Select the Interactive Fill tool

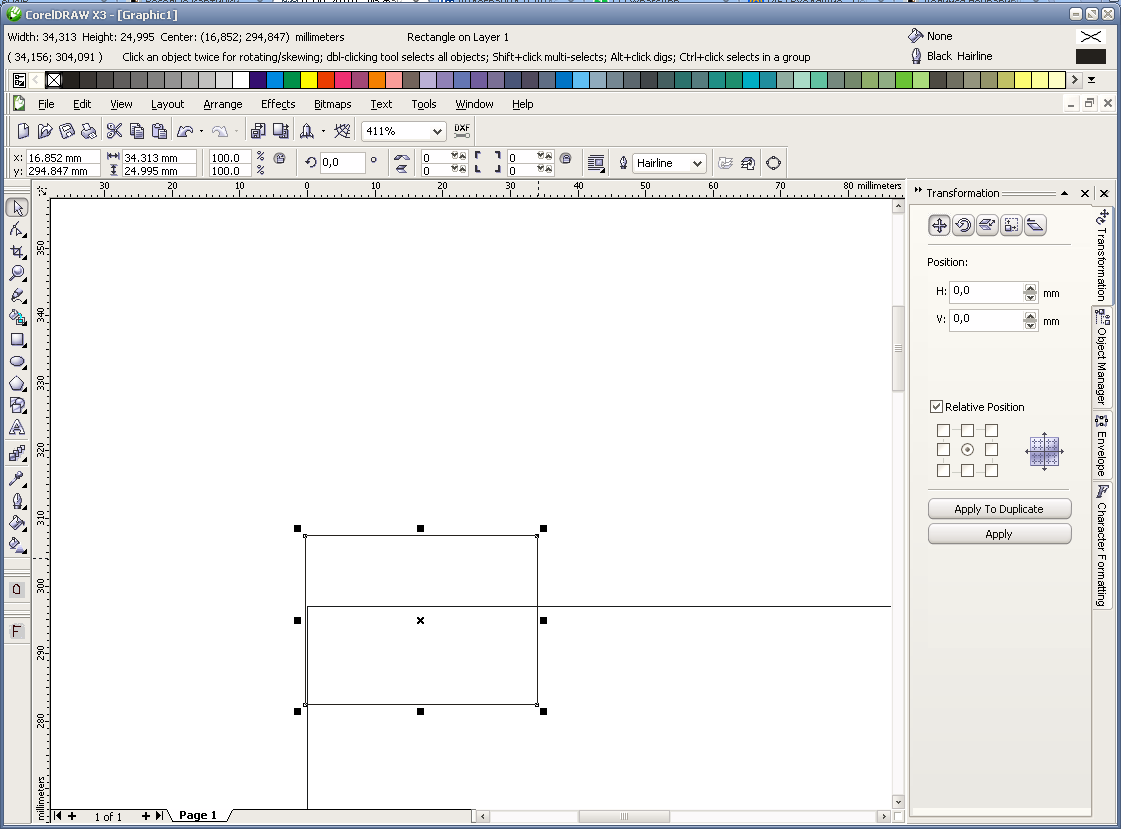tap(17, 545)
